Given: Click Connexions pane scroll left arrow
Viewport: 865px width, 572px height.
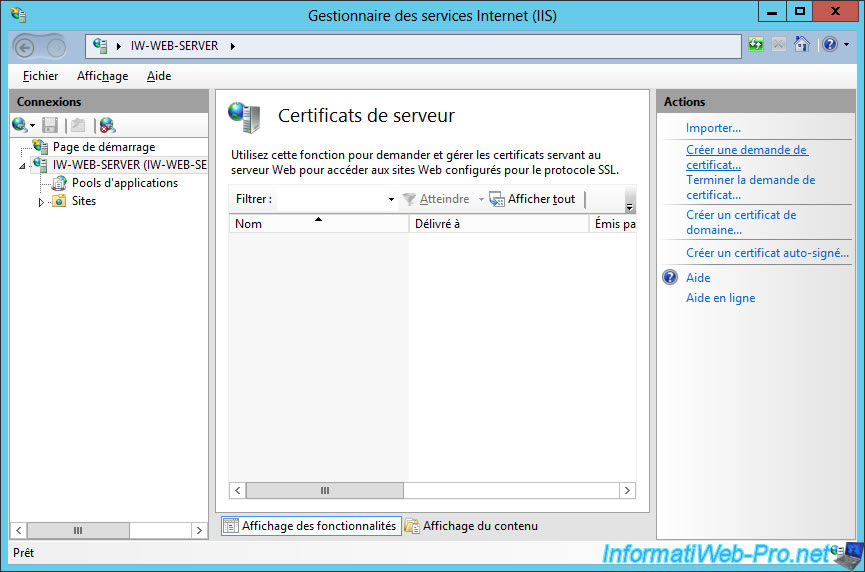Looking at the screenshot, I should pyautogui.click(x=19, y=531).
